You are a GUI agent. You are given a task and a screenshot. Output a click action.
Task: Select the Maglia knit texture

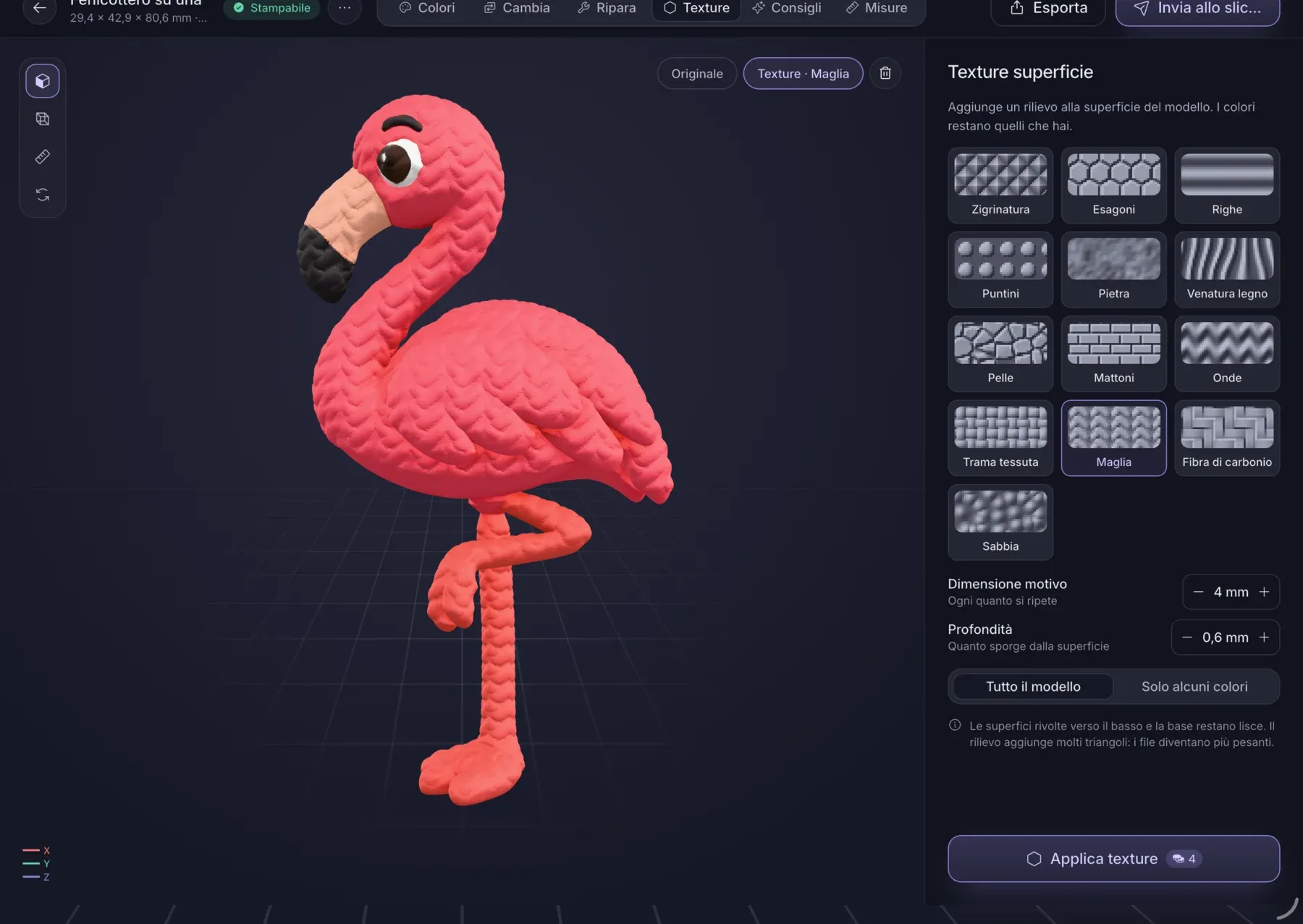tap(1113, 438)
